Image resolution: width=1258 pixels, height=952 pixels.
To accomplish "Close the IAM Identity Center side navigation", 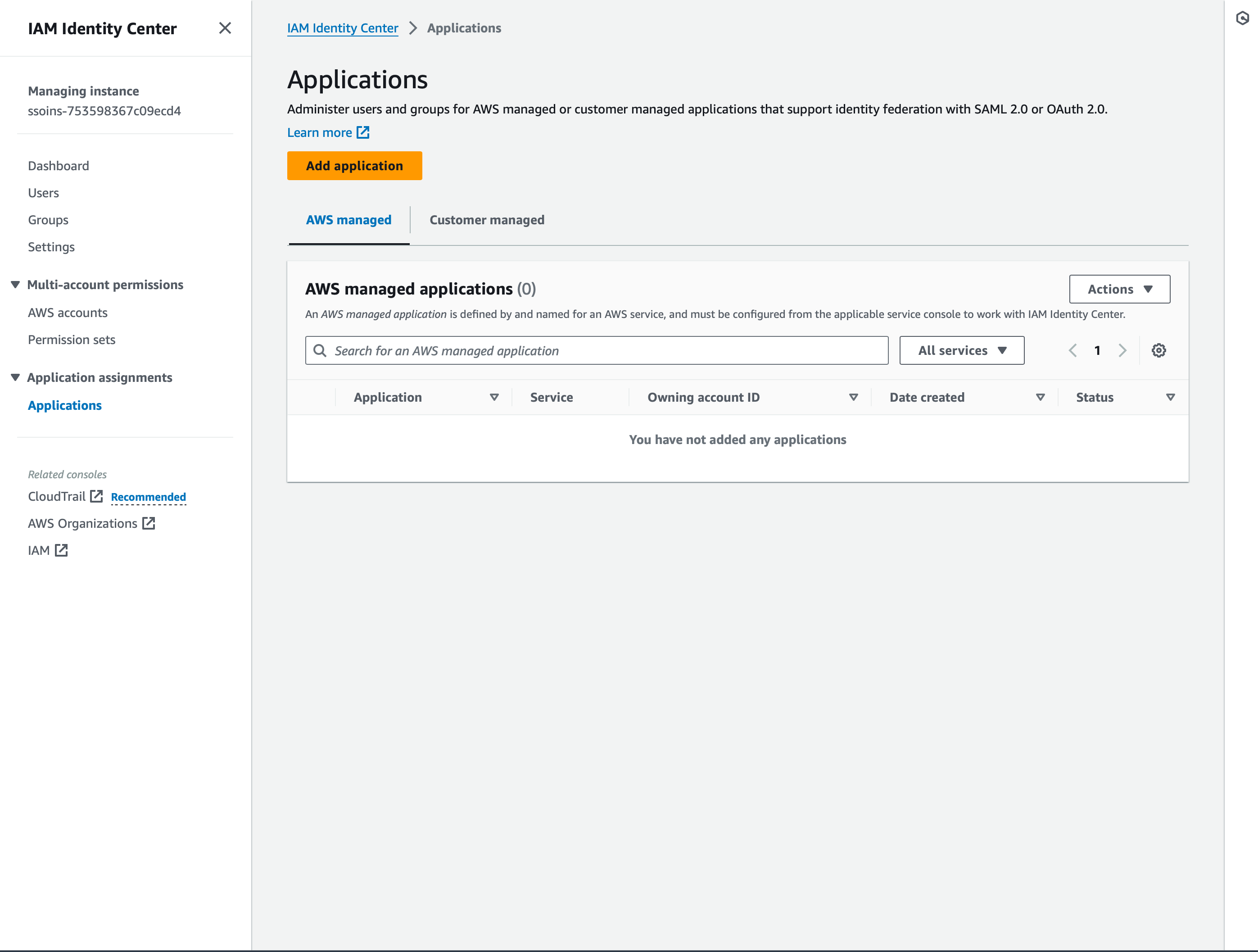I will pos(225,28).
